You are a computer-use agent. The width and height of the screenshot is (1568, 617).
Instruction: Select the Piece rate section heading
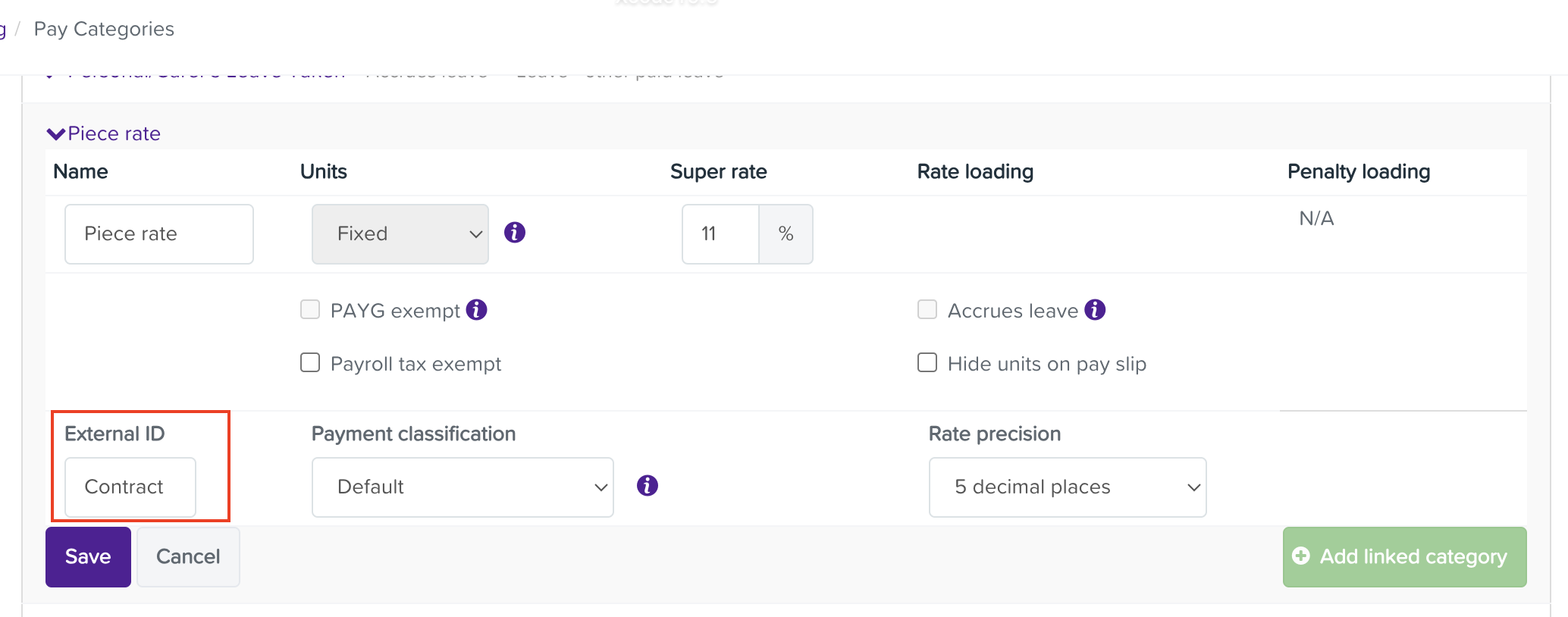(x=114, y=133)
